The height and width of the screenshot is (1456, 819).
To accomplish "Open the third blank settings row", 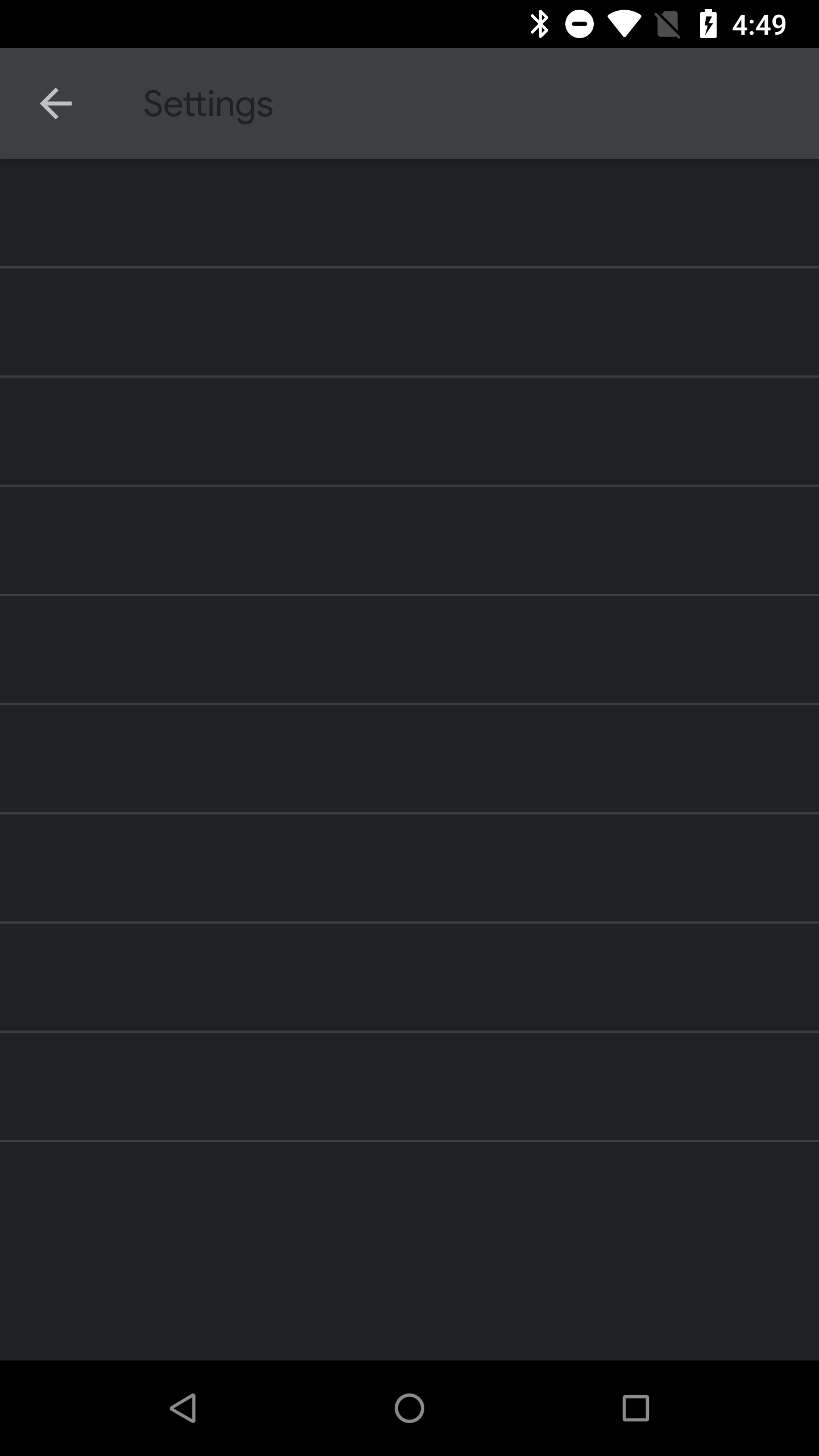I will (x=409, y=431).
